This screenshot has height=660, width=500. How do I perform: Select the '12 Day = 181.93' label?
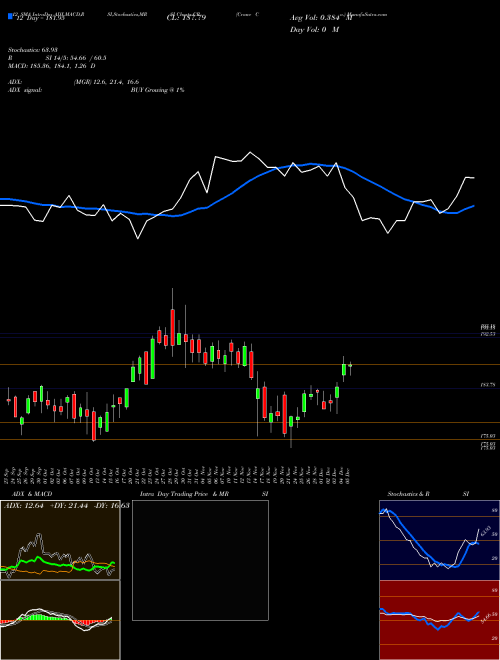[x=39, y=19]
